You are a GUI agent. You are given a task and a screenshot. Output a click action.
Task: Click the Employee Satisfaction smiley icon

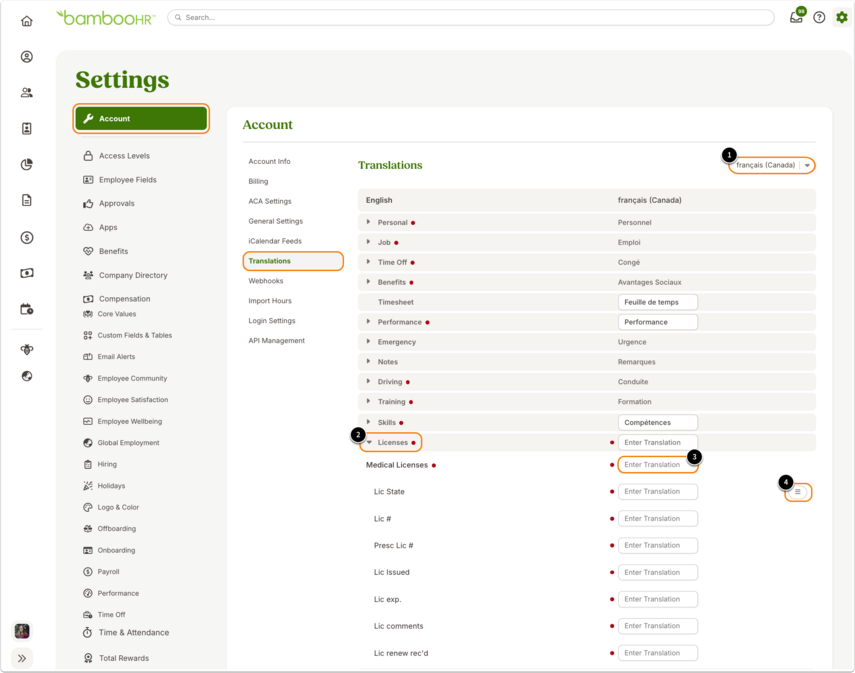88,400
